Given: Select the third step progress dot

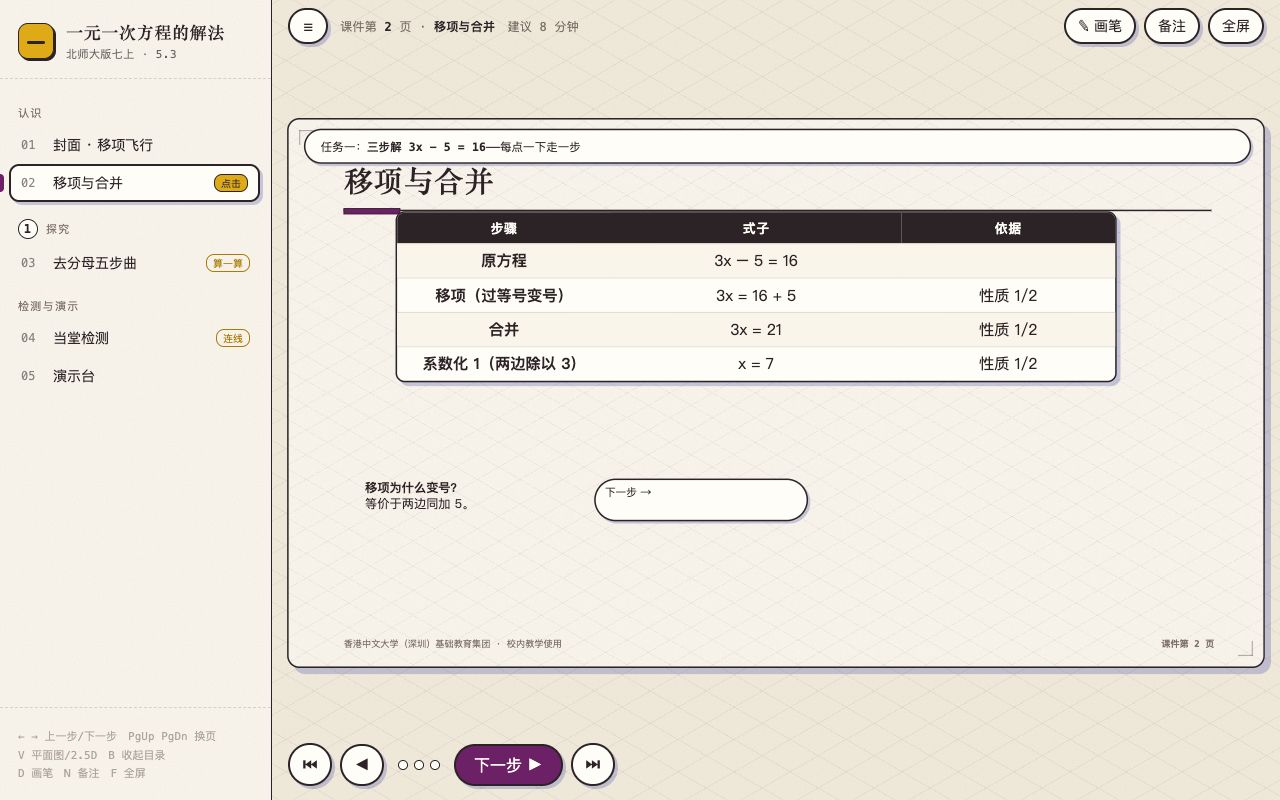Looking at the screenshot, I should (x=435, y=765).
